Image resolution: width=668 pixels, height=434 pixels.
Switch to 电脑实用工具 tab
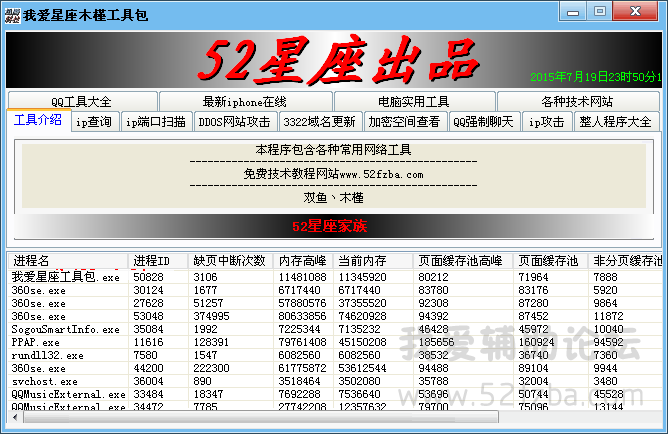(x=414, y=101)
